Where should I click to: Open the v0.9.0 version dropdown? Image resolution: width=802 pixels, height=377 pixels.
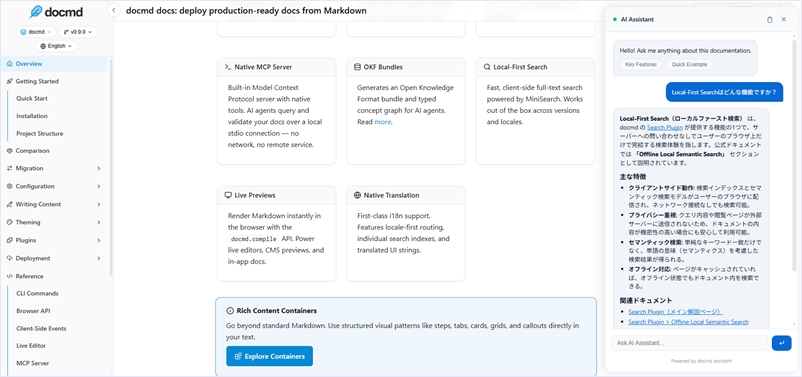click(x=78, y=32)
